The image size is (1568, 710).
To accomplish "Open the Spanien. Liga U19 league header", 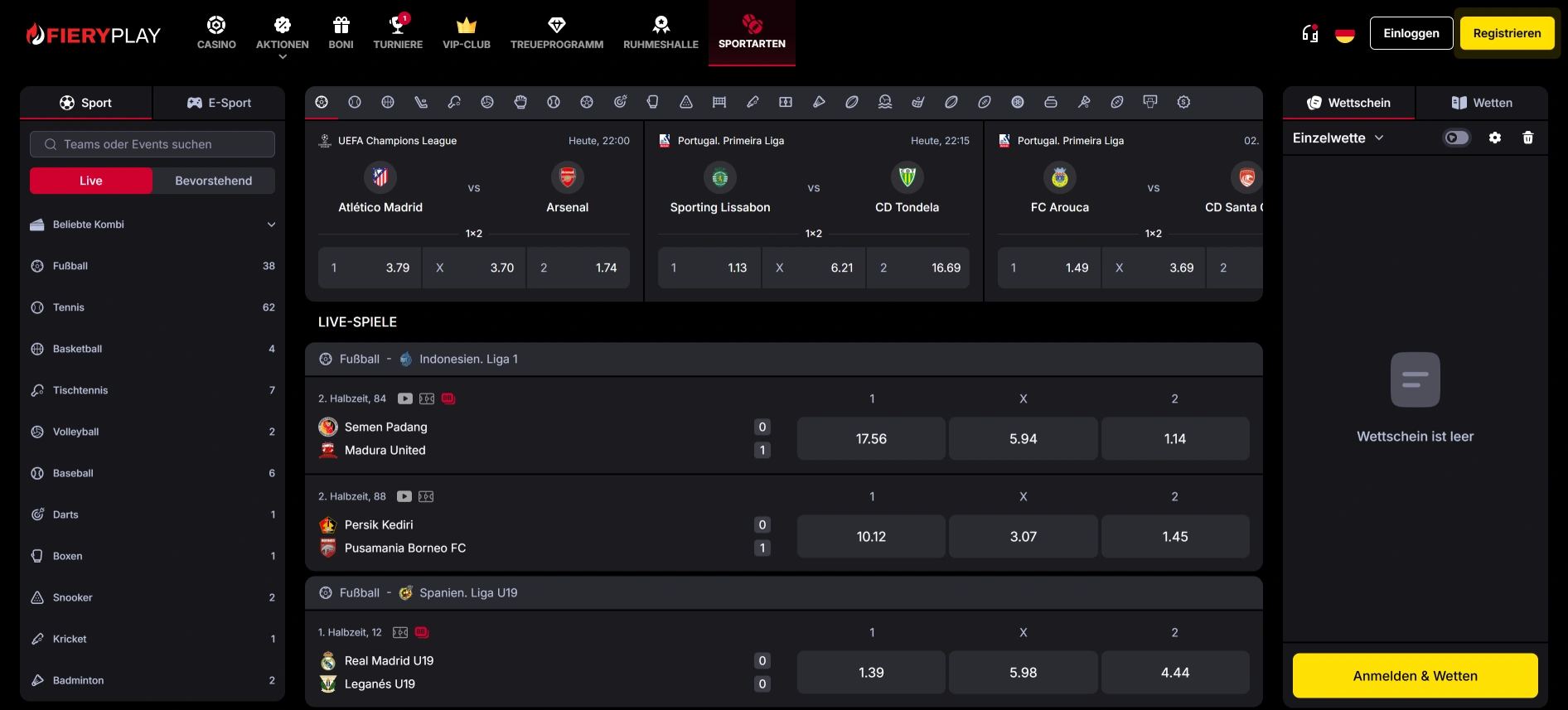I will point(784,592).
